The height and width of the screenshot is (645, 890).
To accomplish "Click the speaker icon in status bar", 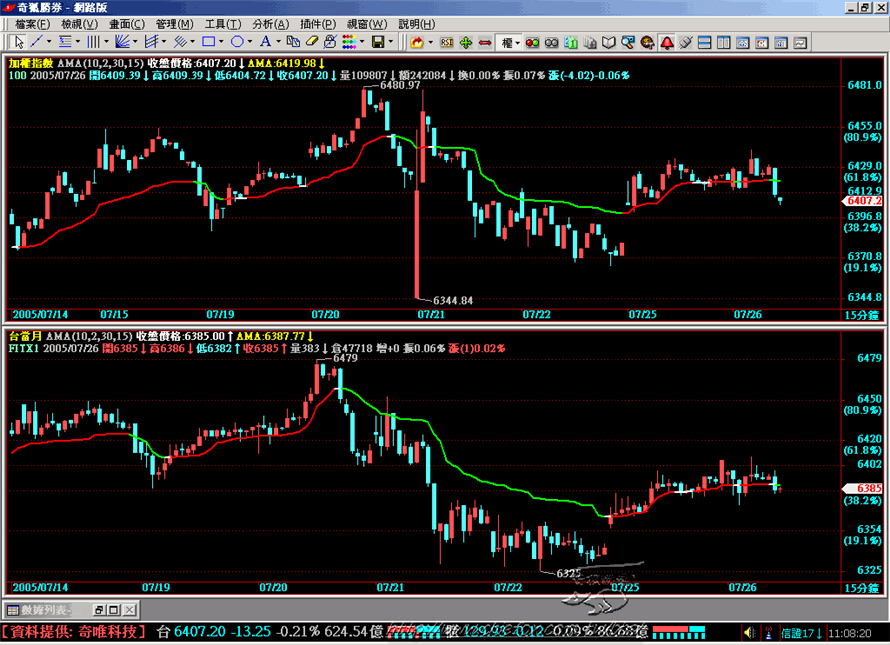I will tap(747, 633).
